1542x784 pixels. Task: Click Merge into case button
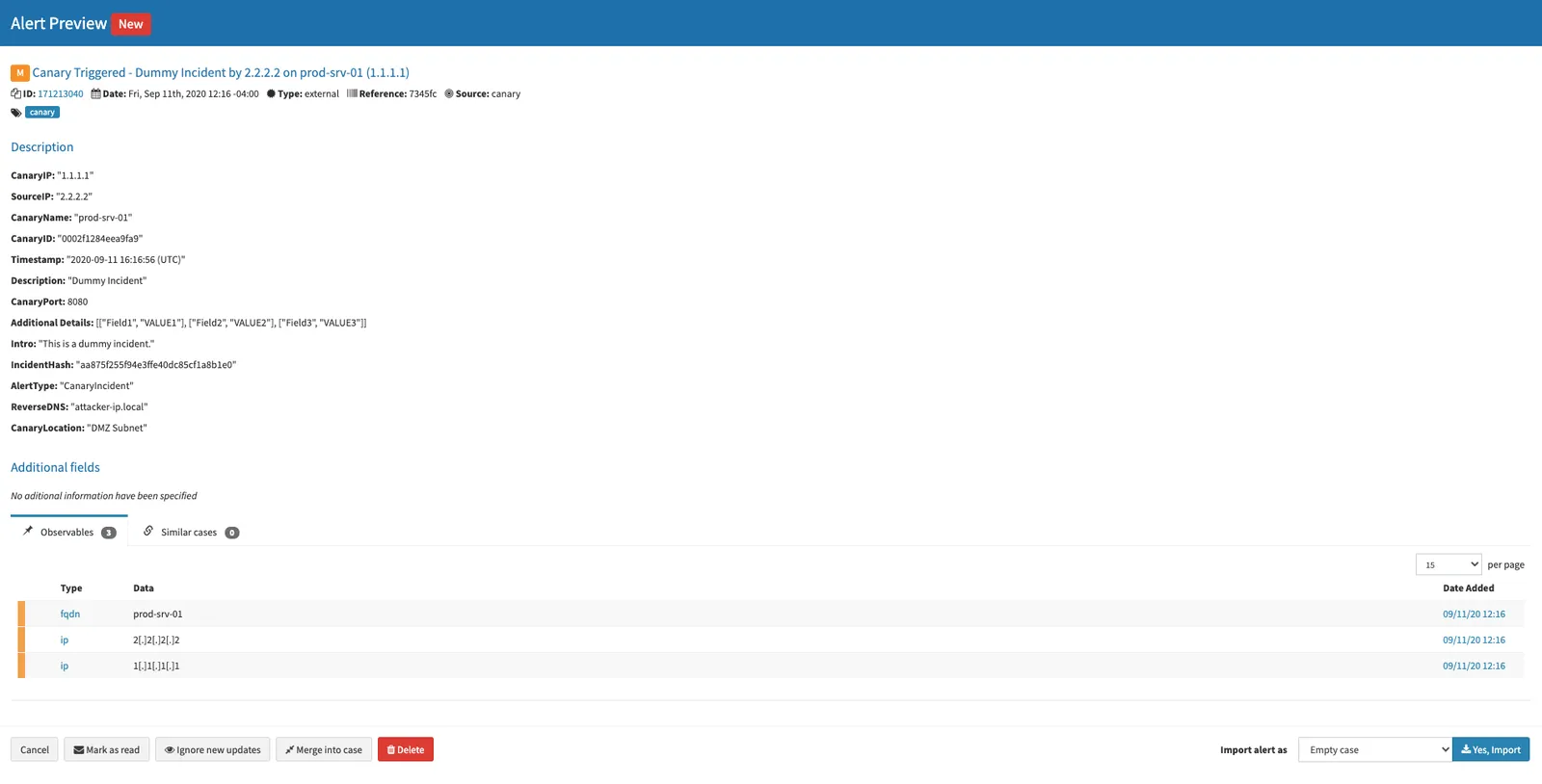(324, 749)
